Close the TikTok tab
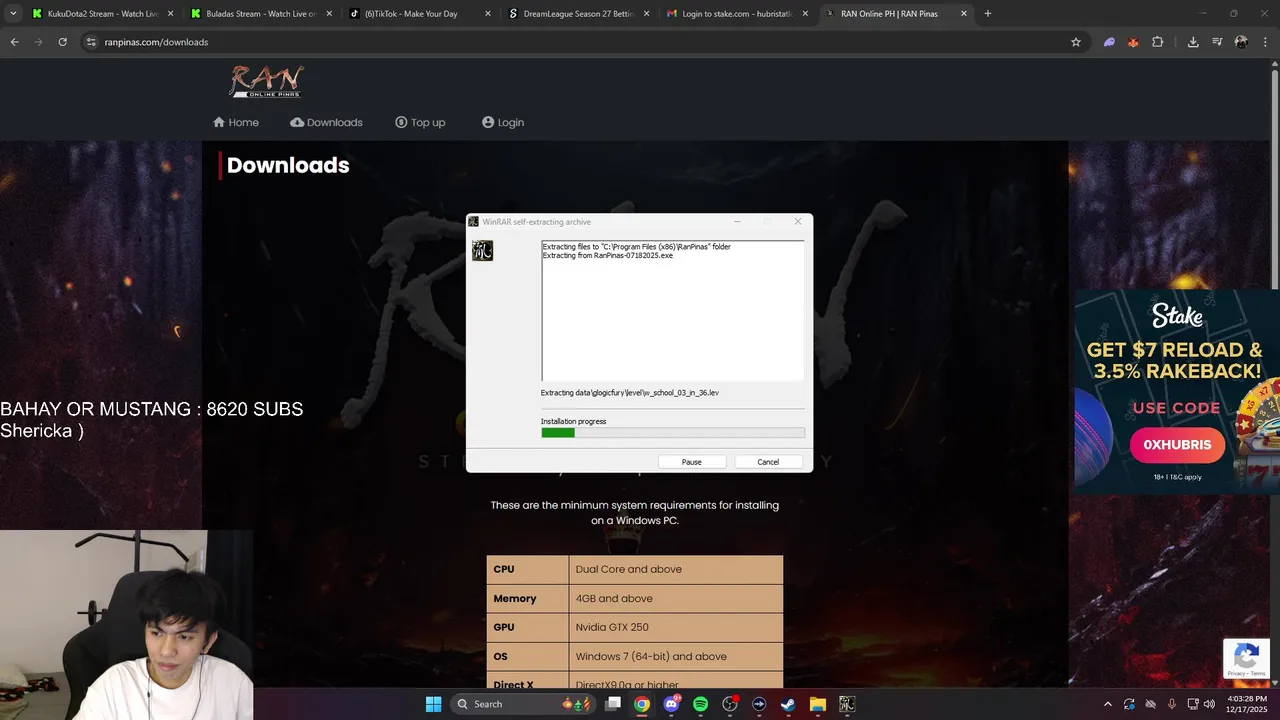This screenshot has width=1280, height=720. pyautogui.click(x=488, y=14)
